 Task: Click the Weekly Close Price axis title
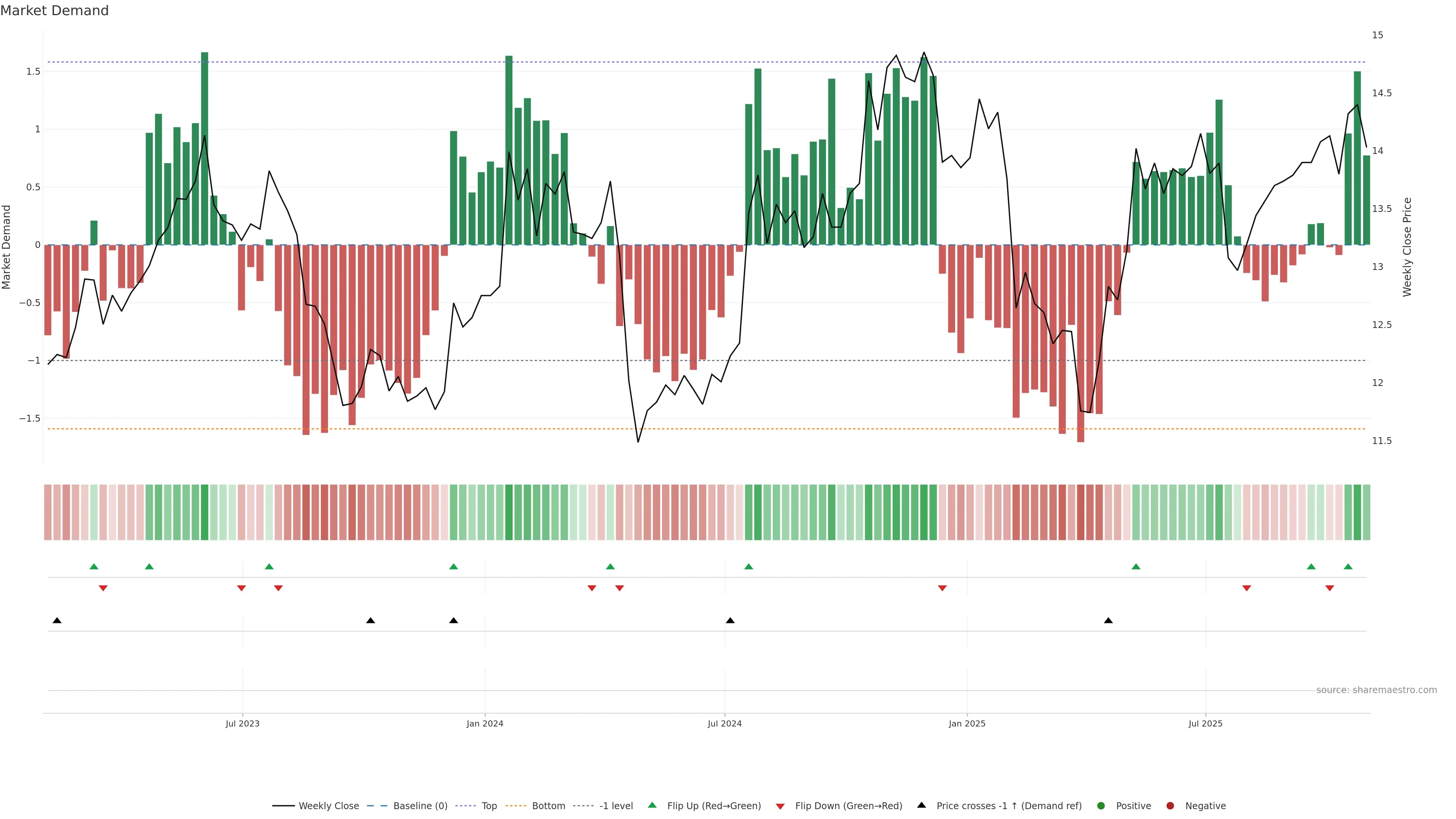[x=1407, y=247]
